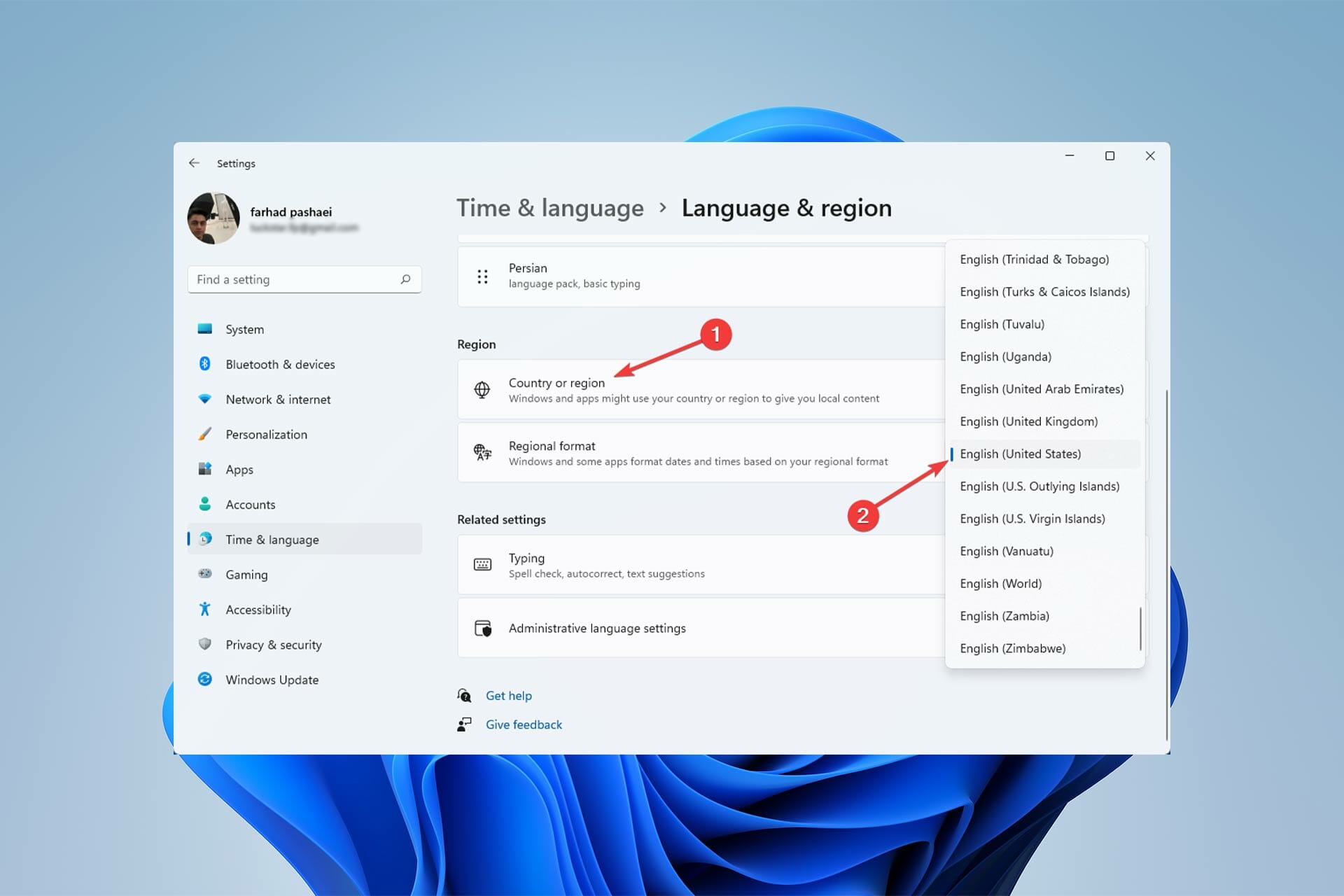Screen dimensions: 1344x896
Task: Open Personalization settings
Action: click(x=264, y=433)
